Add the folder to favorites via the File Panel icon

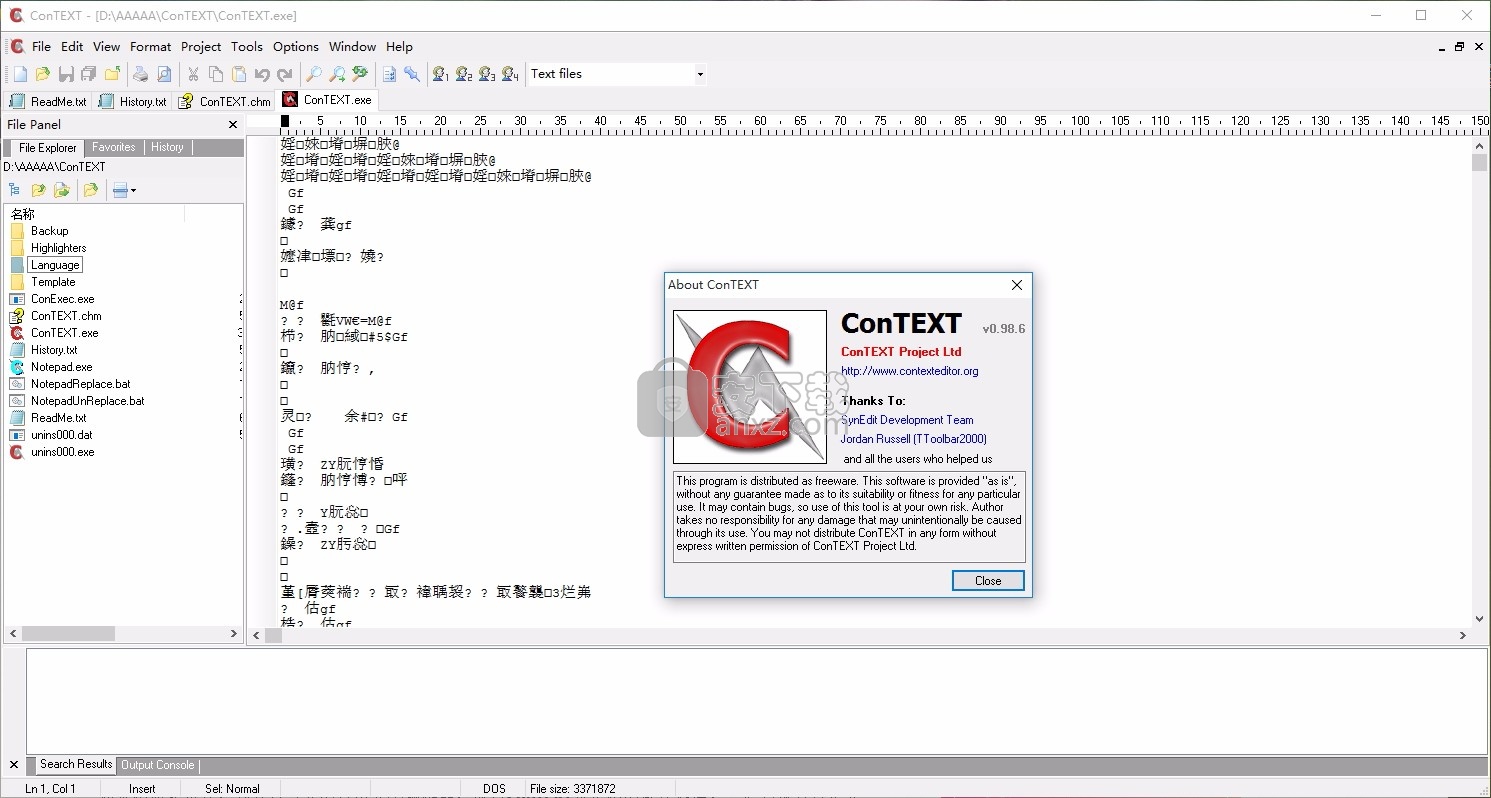tap(91, 190)
